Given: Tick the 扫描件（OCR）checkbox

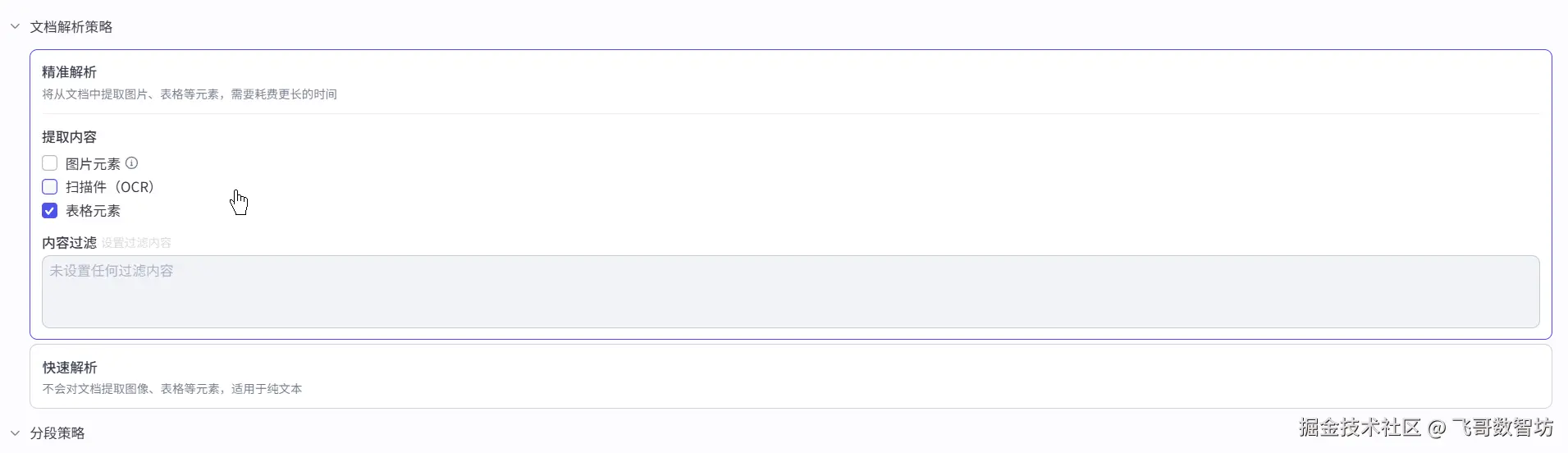Looking at the screenshot, I should 50,187.
